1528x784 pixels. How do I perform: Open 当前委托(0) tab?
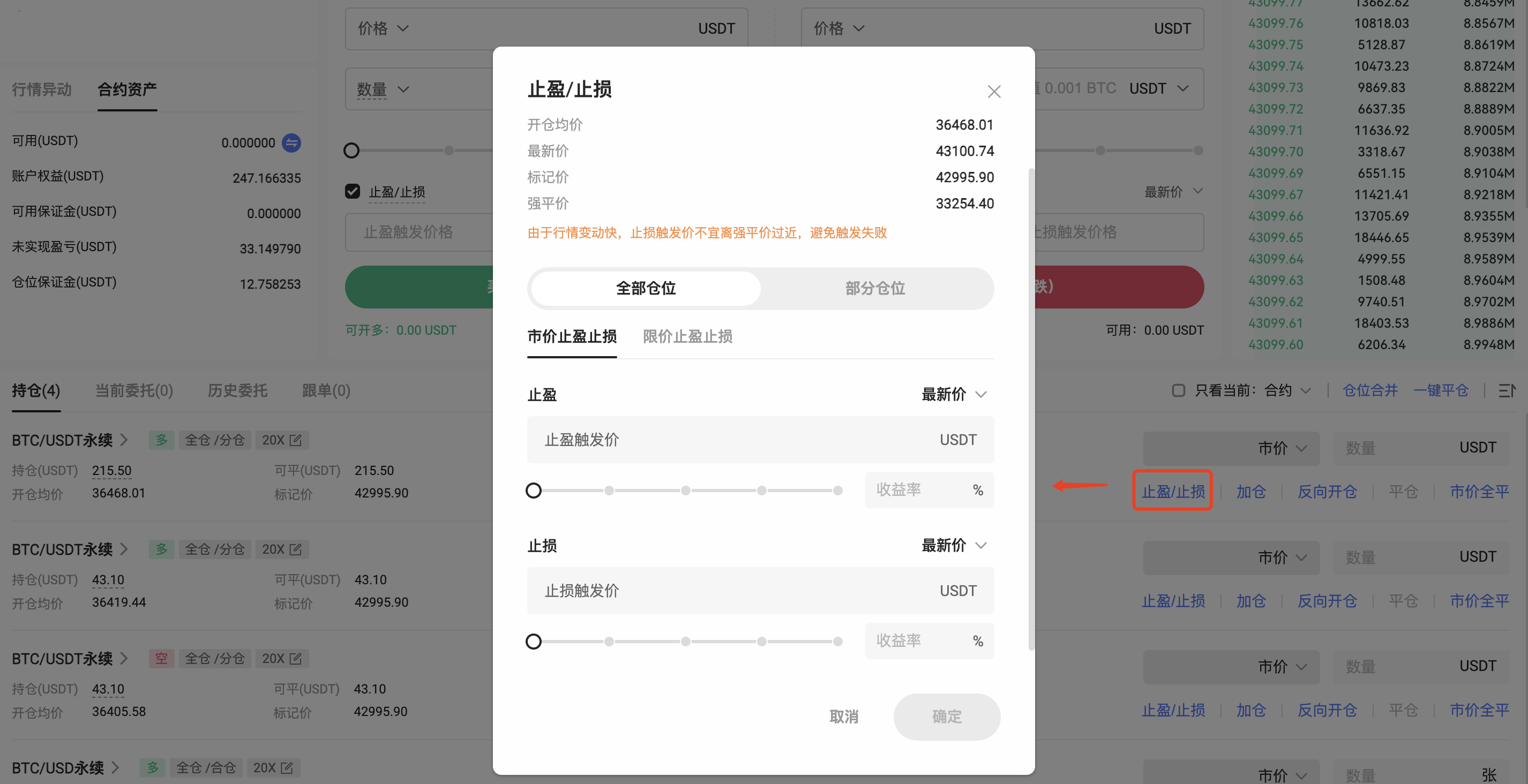point(134,390)
